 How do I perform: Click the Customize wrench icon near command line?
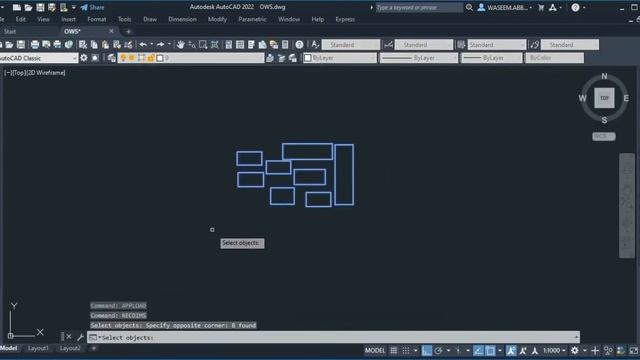pos(80,337)
